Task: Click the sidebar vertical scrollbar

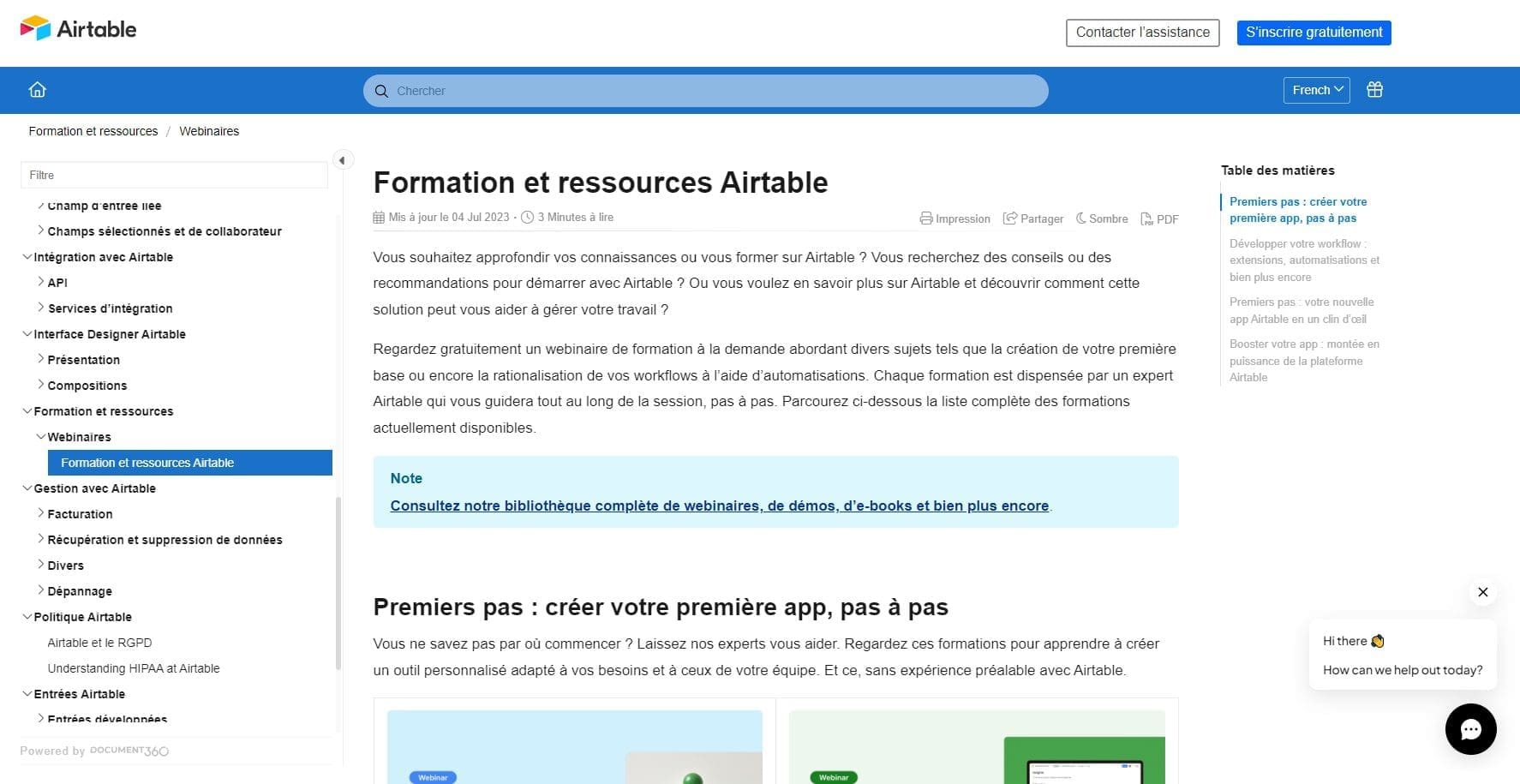Action: pyautogui.click(x=338, y=583)
